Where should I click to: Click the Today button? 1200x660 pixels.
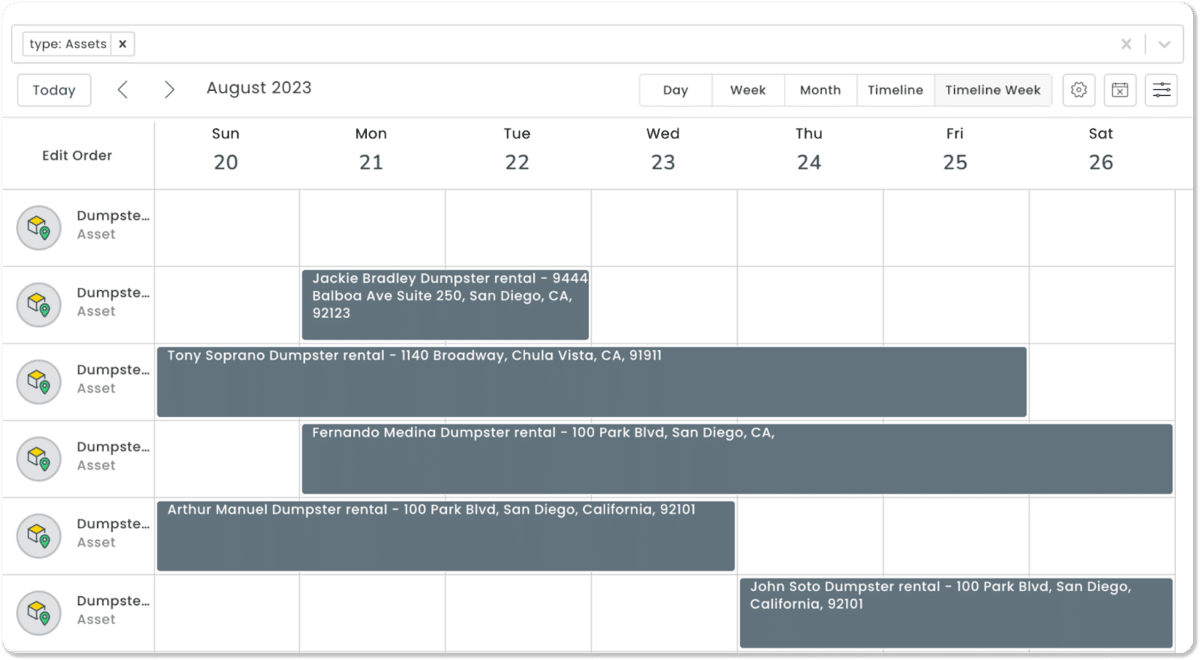point(54,90)
